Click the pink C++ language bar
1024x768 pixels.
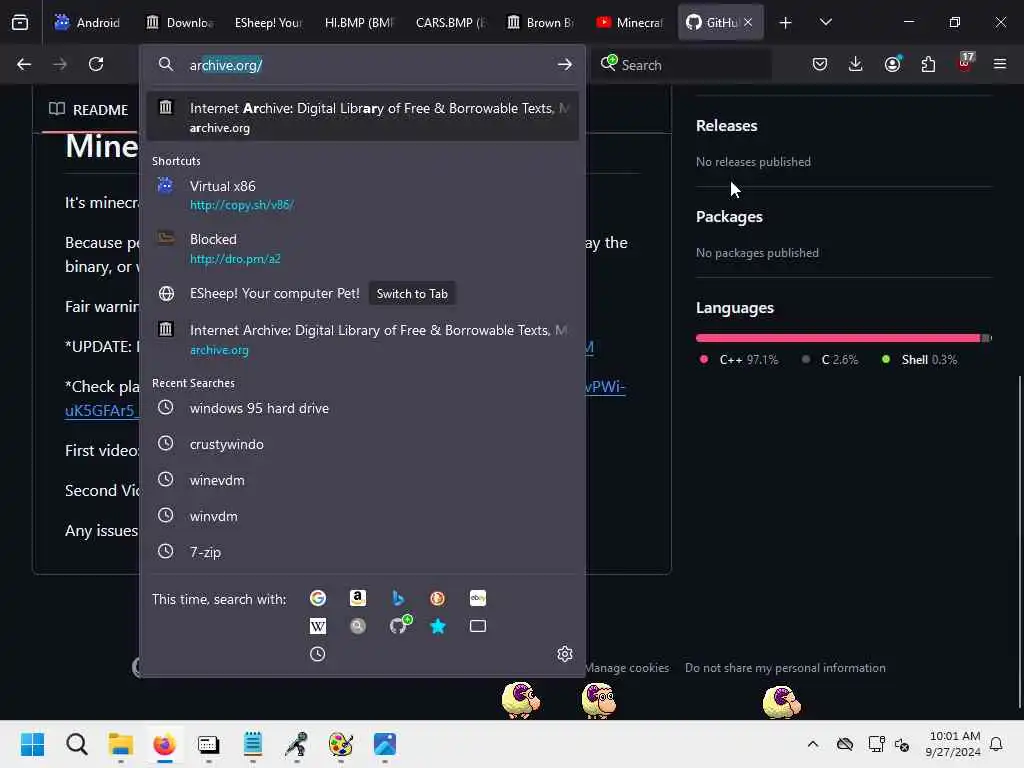(x=838, y=338)
